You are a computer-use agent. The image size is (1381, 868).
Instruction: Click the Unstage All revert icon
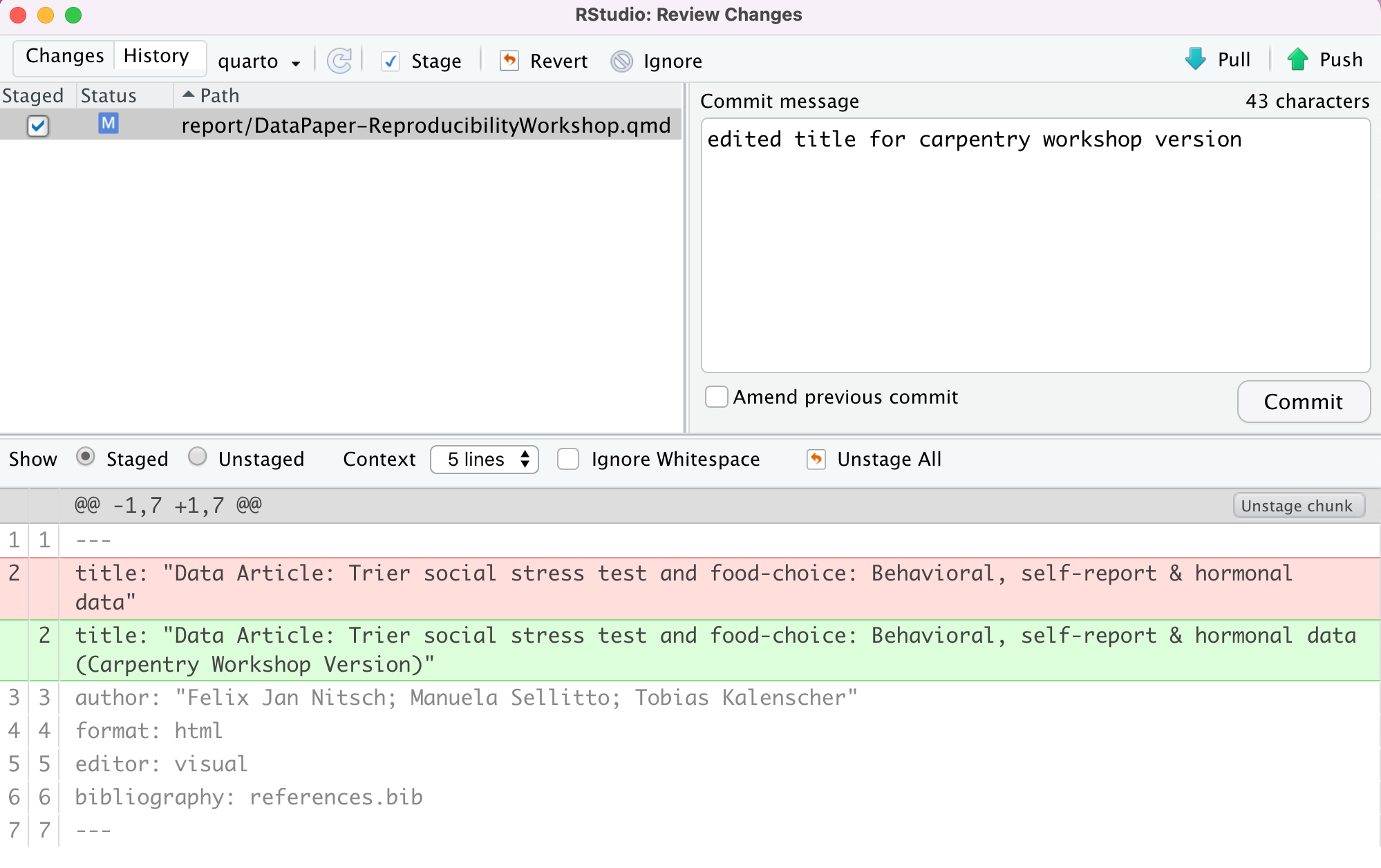coord(816,459)
